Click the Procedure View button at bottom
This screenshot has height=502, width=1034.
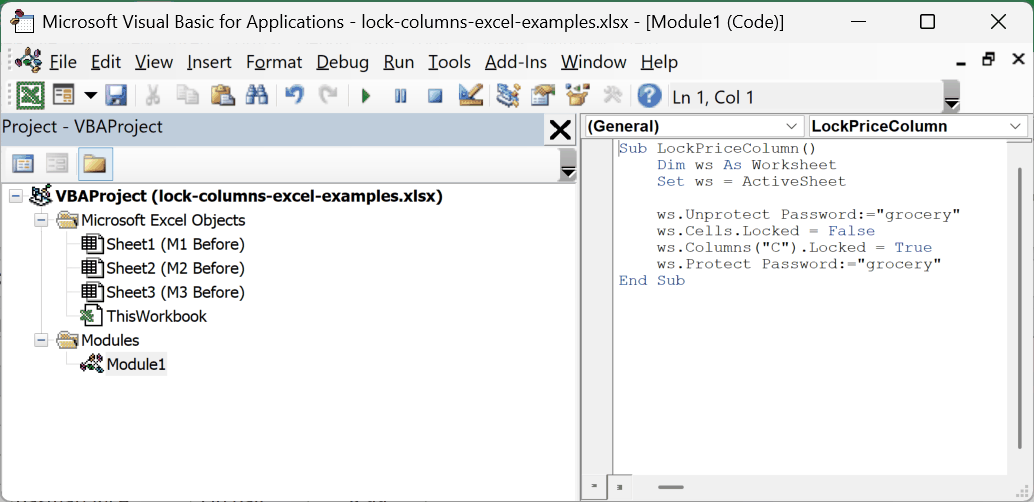click(593, 487)
